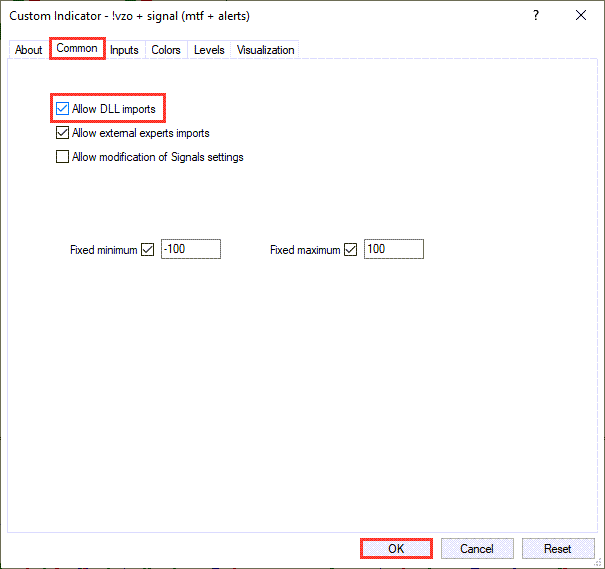Uncheck Allow DLL imports checkbox

[x=62, y=109]
